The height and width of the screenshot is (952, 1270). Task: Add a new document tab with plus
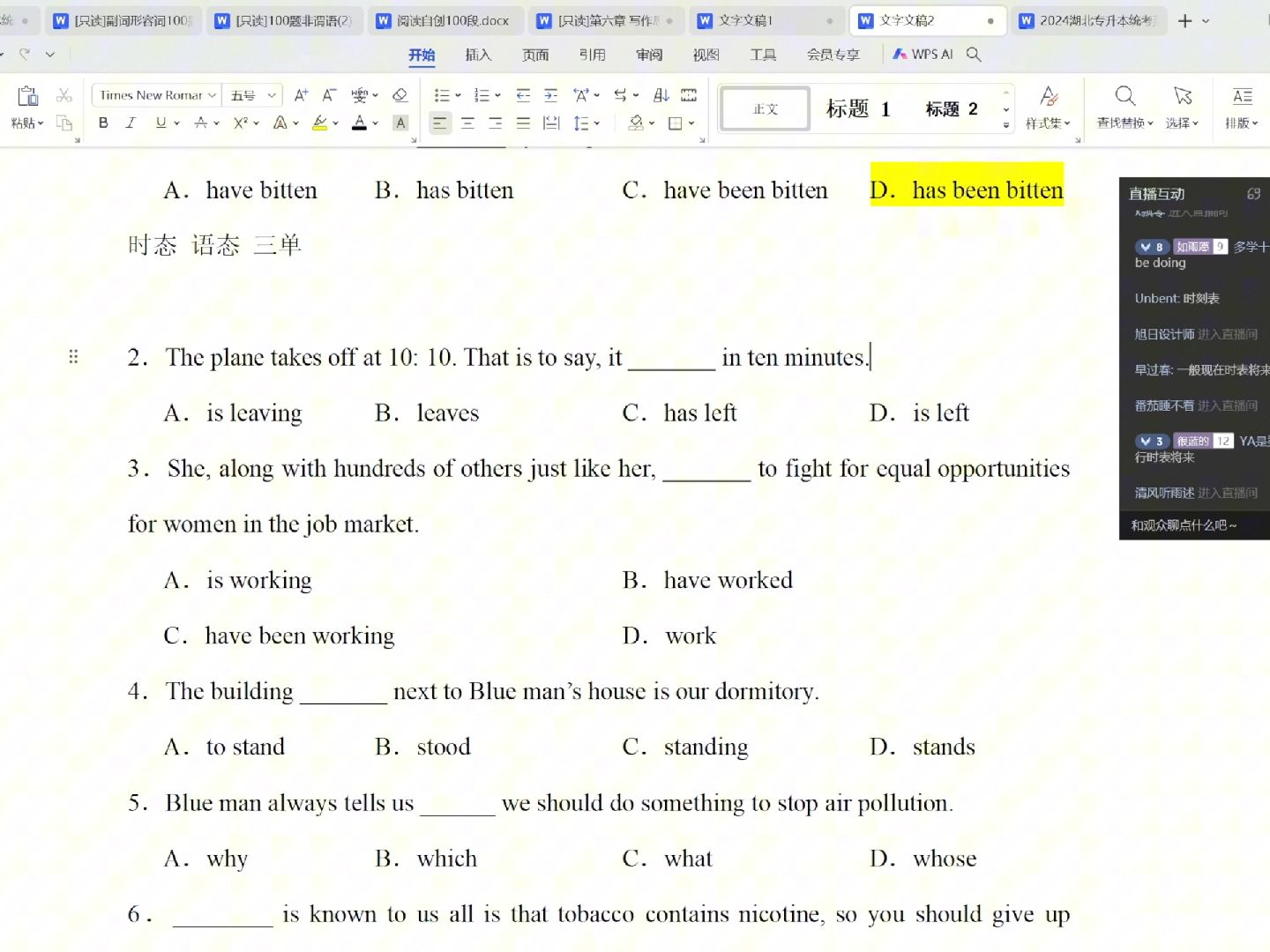coord(1185,20)
